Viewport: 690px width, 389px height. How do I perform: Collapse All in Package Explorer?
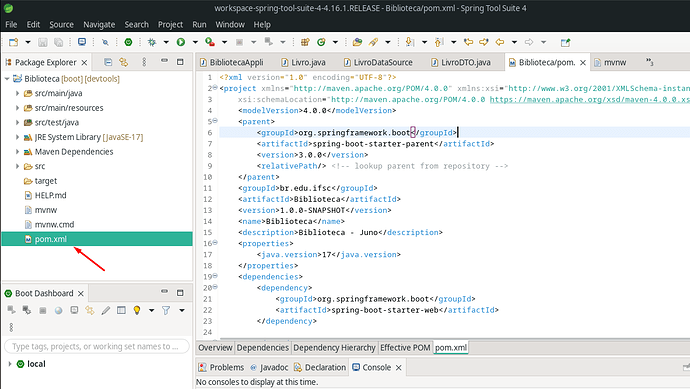[108, 62]
